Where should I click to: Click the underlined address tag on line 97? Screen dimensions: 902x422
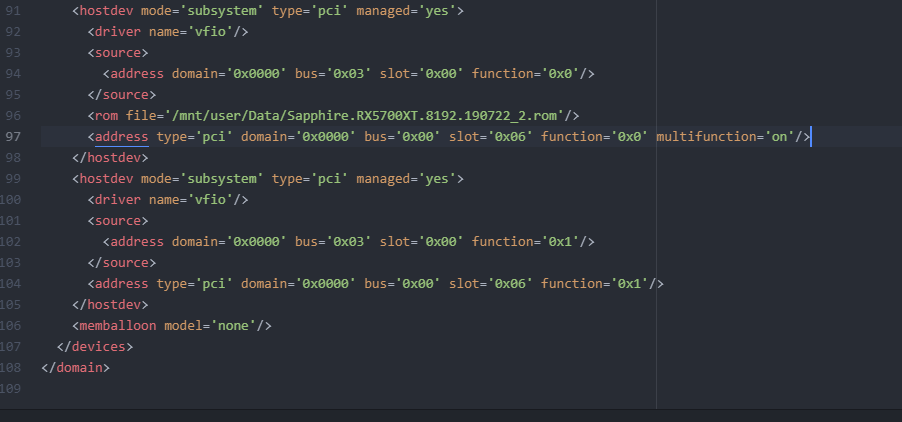point(121,137)
